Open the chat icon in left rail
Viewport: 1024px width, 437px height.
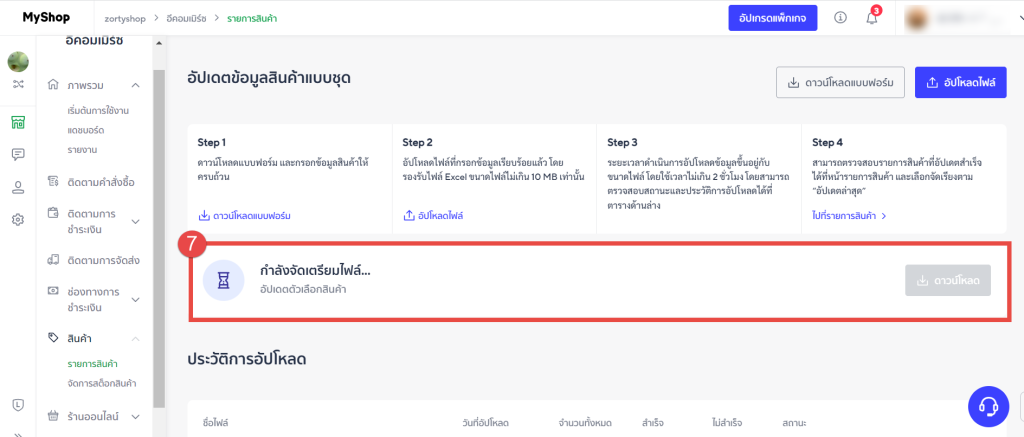point(18,154)
